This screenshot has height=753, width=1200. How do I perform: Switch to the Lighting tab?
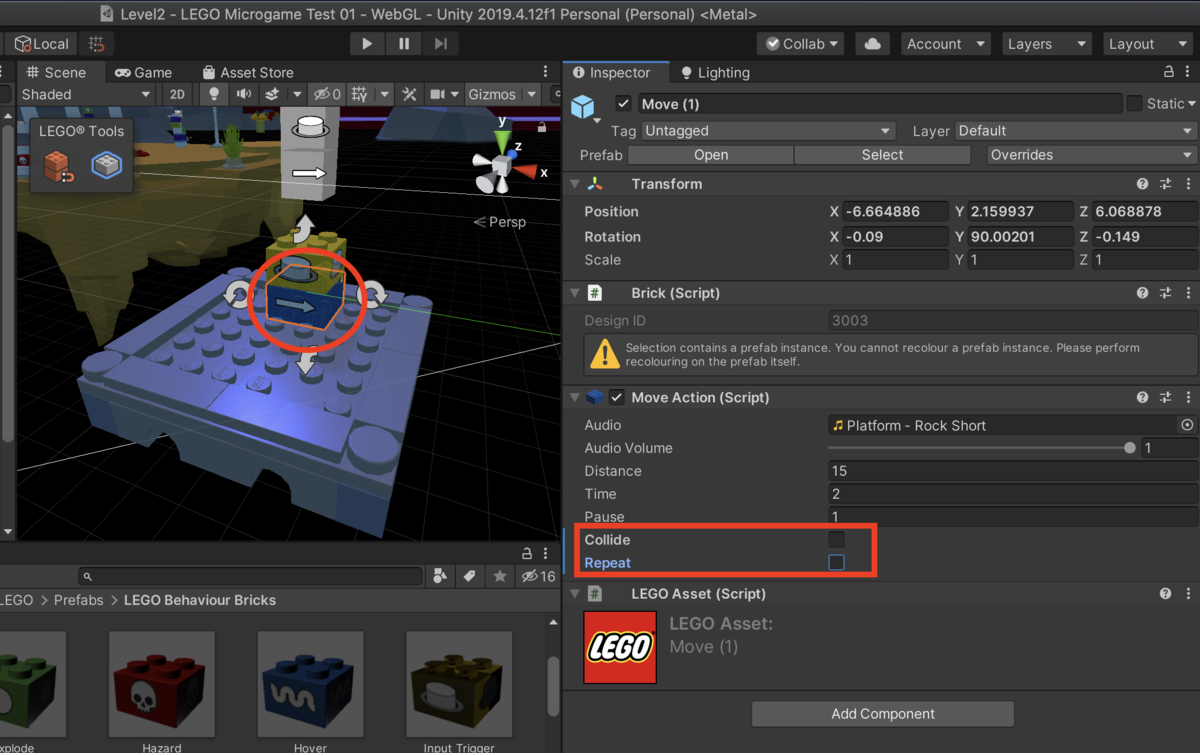(715, 73)
